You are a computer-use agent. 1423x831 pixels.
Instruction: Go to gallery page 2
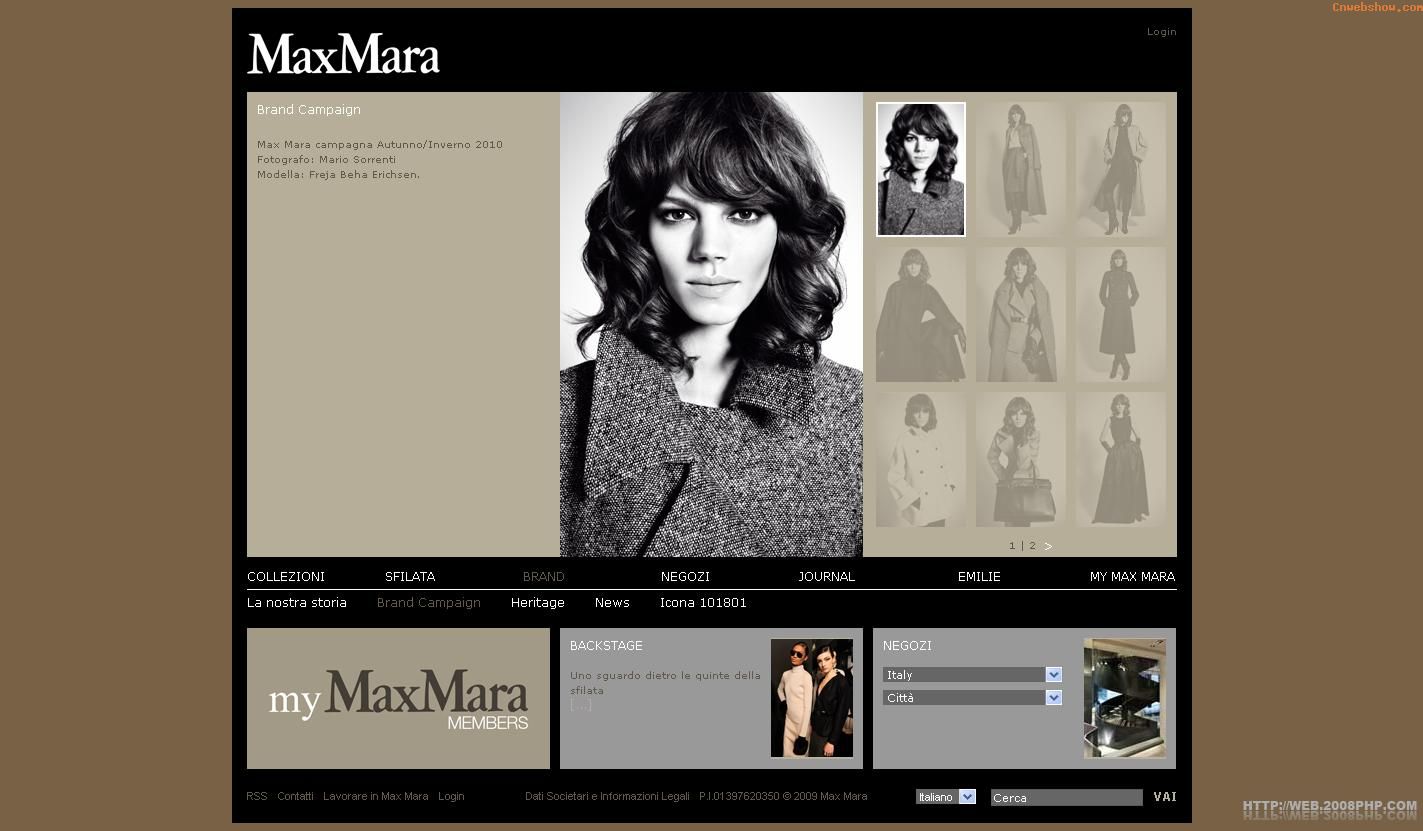(1032, 546)
